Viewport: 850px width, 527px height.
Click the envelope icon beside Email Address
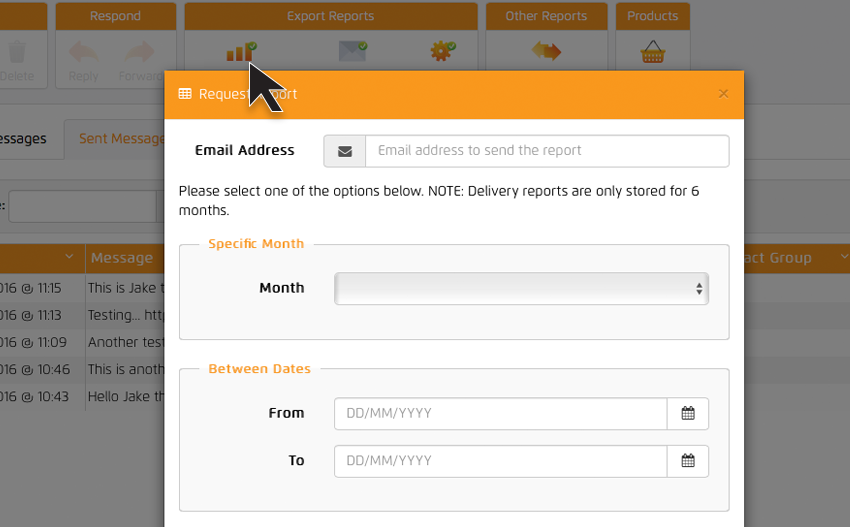click(x=345, y=151)
